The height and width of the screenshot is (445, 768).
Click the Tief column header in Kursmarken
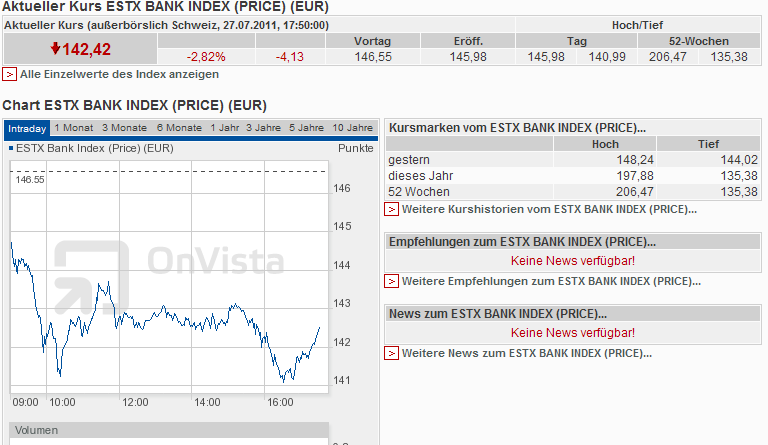click(709, 144)
